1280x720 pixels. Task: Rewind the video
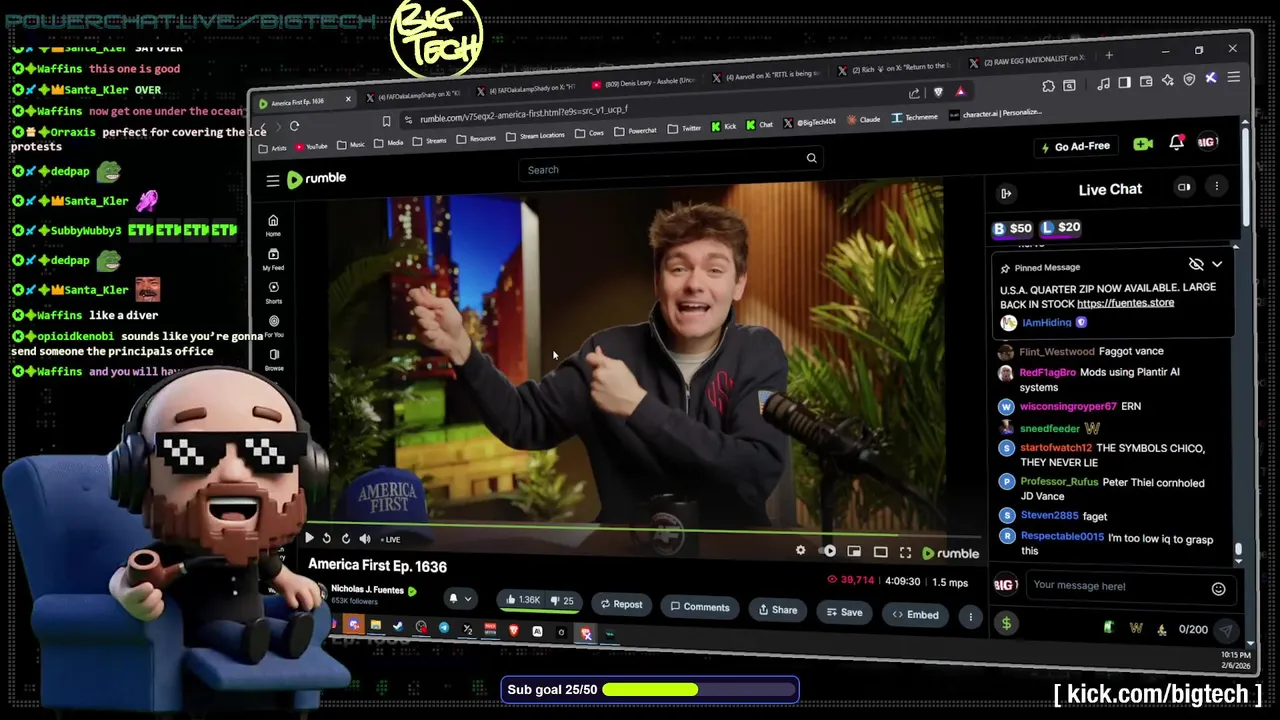tap(326, 538)
